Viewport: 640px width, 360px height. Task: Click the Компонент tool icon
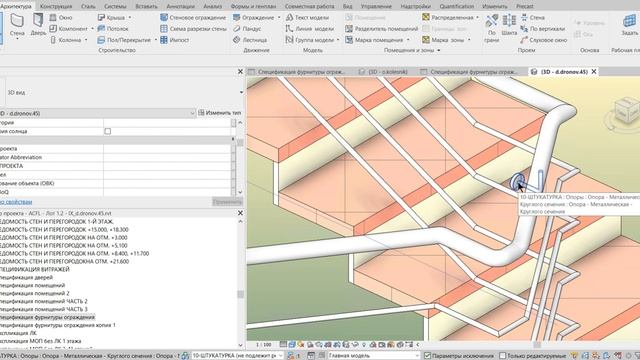53,29
